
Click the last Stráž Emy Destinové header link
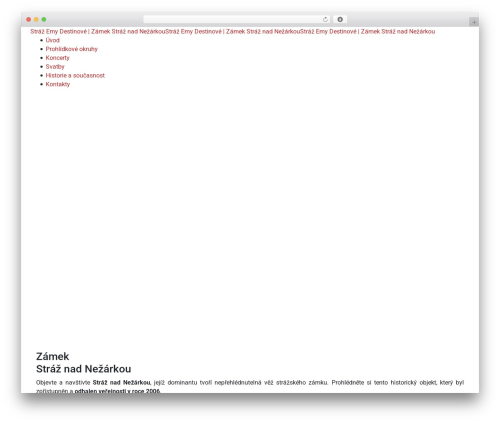pos(368,32)
